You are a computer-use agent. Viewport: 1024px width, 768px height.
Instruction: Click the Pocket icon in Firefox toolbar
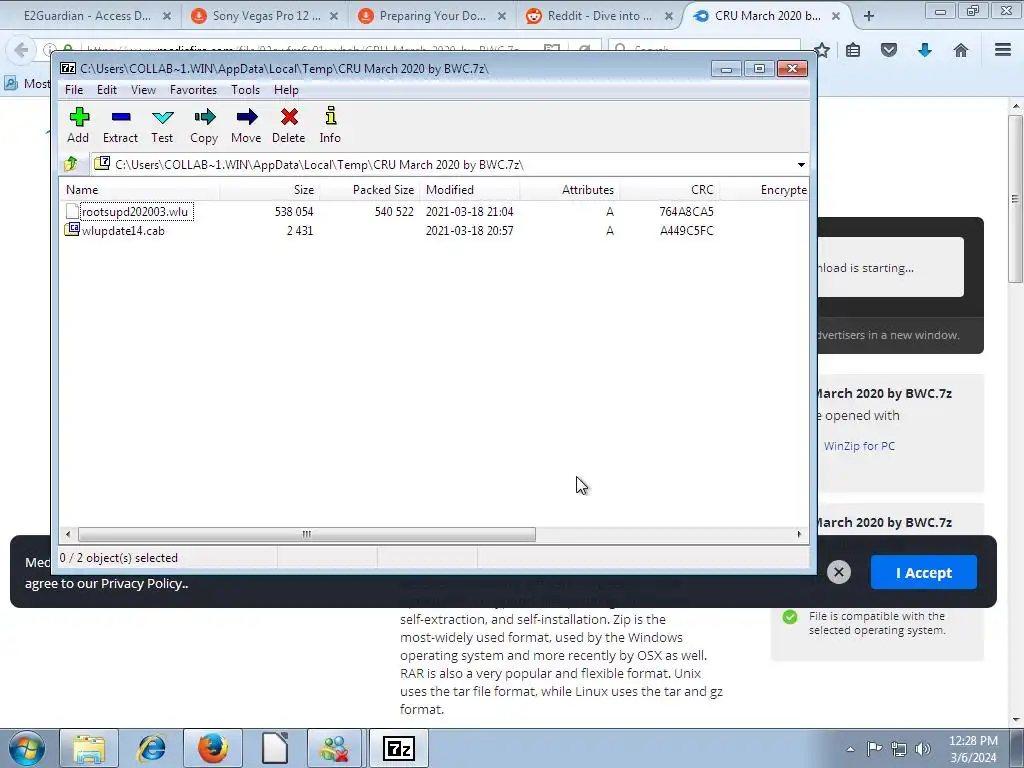click(x=889, y=50)
